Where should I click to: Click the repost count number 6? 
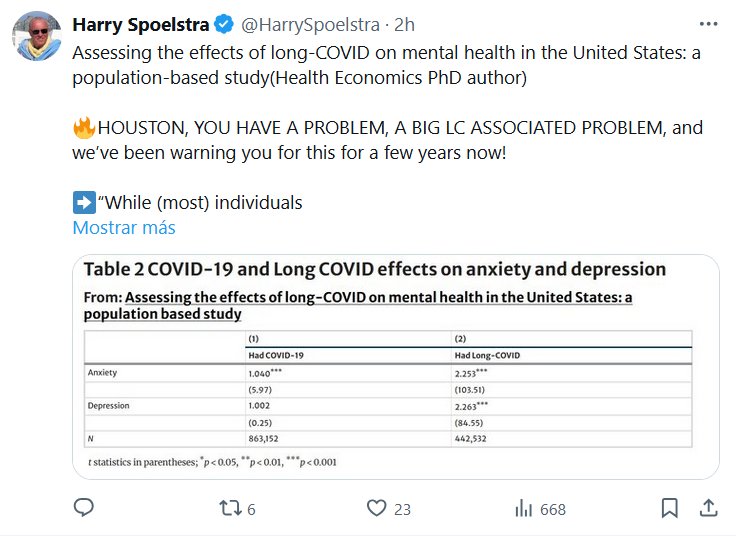coord(251,509)
